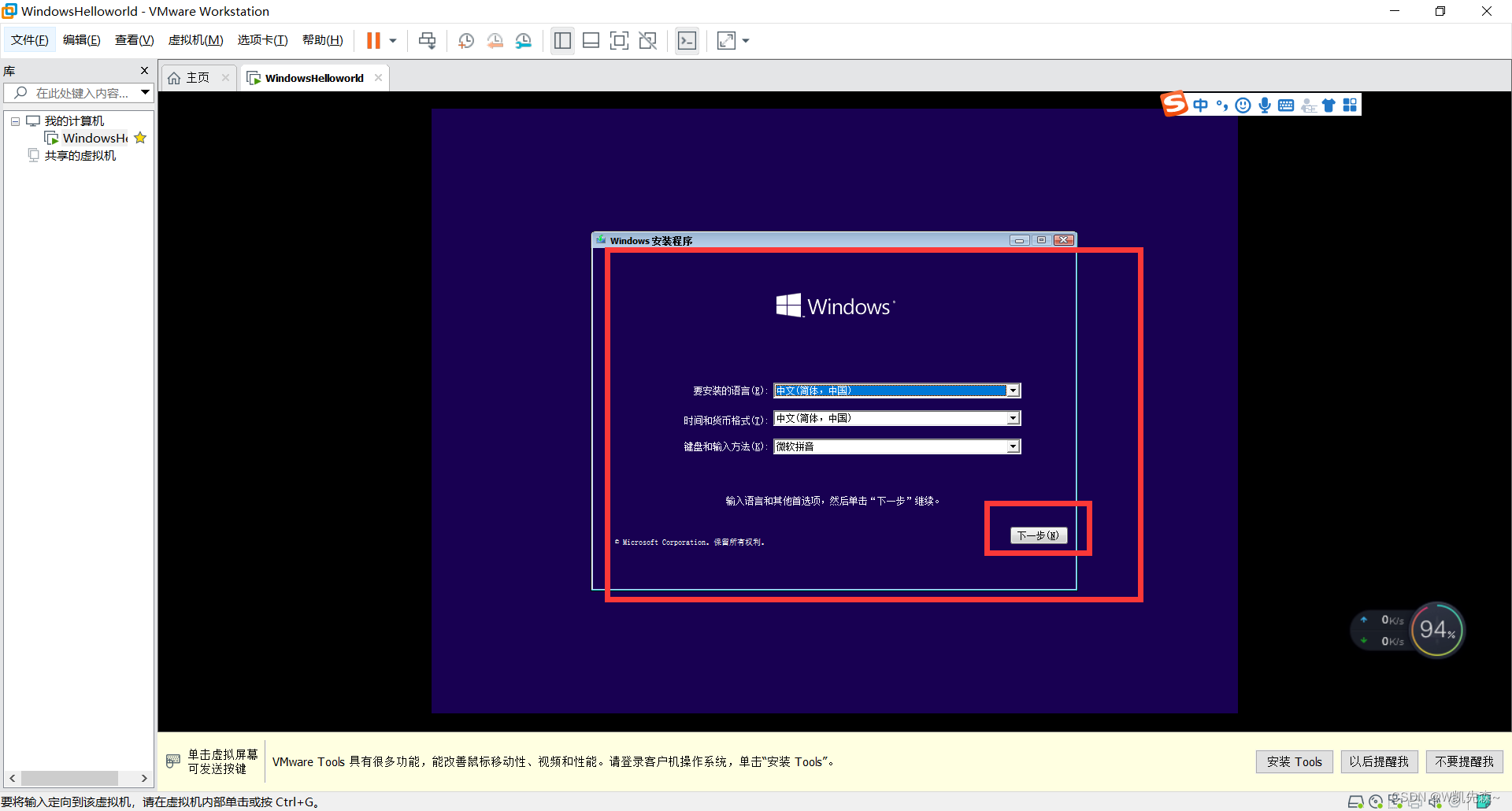The height and width of the screenshot is (811, 1512).
Task: Click the hard disk device status icon
Action: coord(1356,802)
